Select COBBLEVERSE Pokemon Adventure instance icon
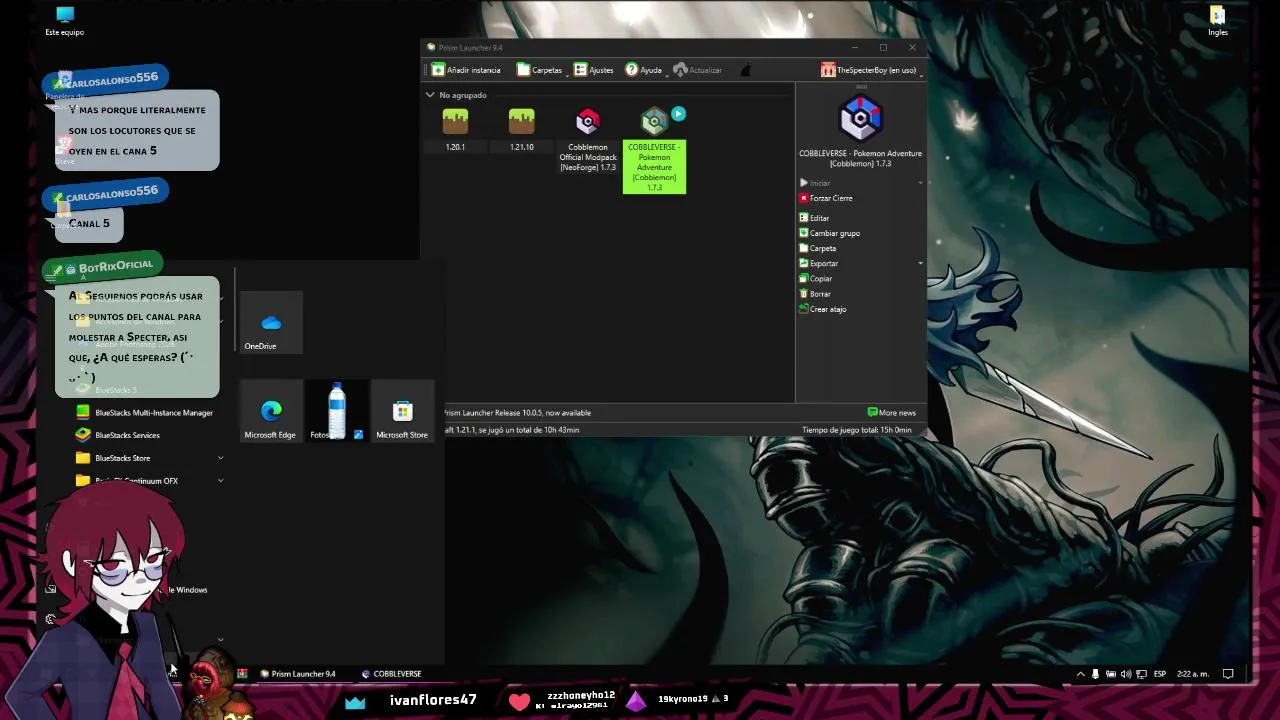Image resolution: width=1280 pixels, height=720 pixels. point(654,122)
